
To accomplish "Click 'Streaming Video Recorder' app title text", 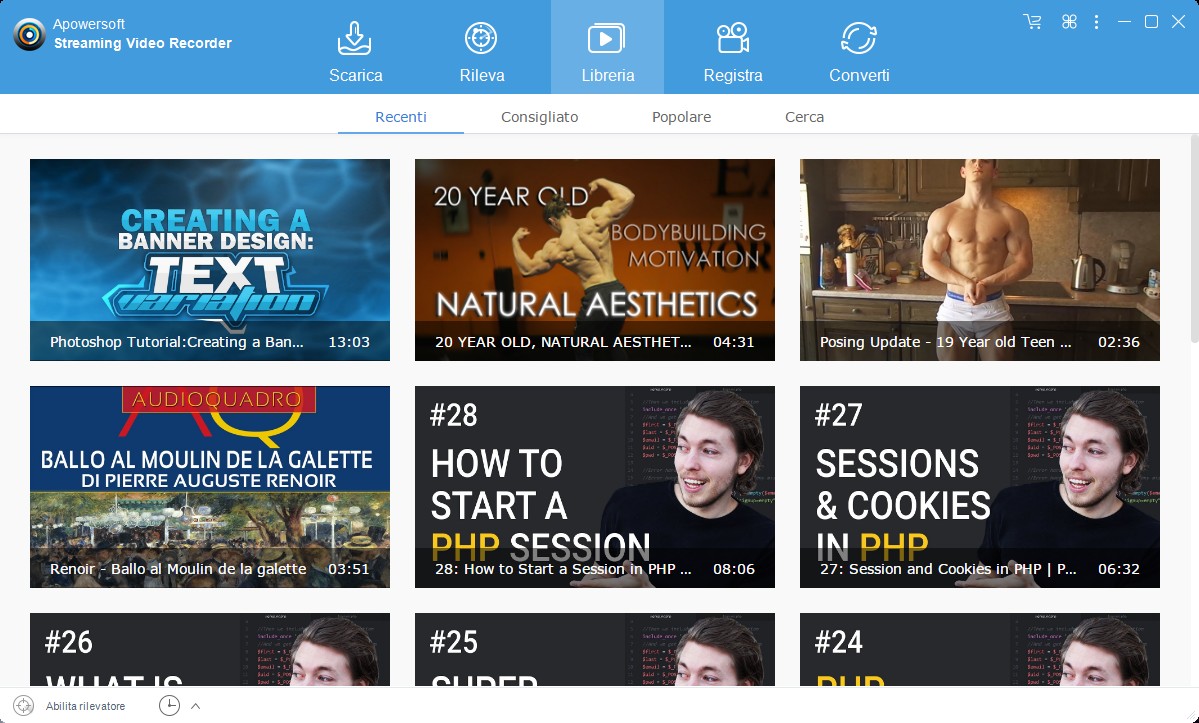I will (x=142, y=44).
